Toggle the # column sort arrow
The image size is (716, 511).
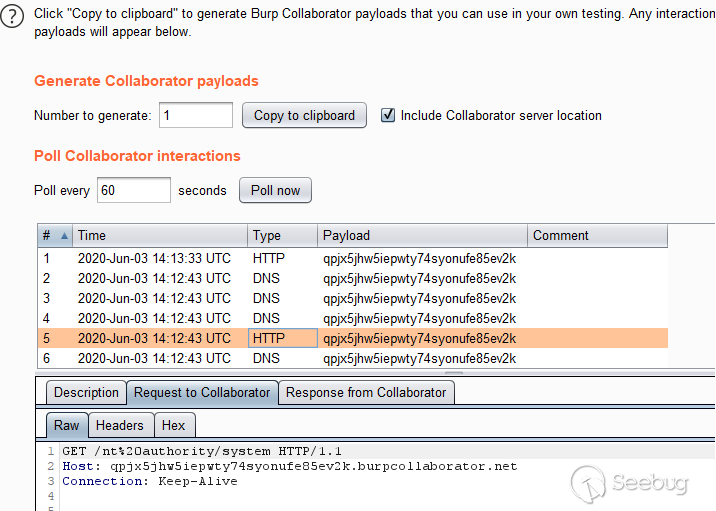click(64, 236)
